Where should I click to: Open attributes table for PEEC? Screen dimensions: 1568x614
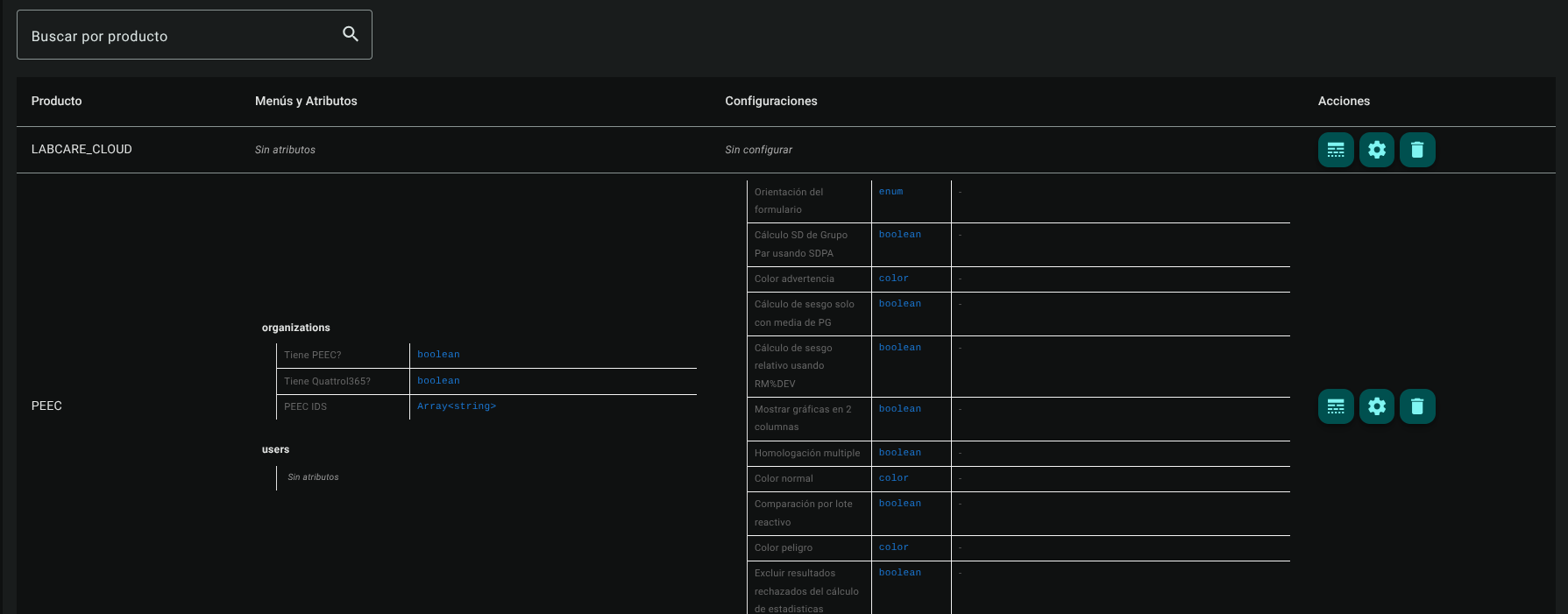(x=1336, y=406)
